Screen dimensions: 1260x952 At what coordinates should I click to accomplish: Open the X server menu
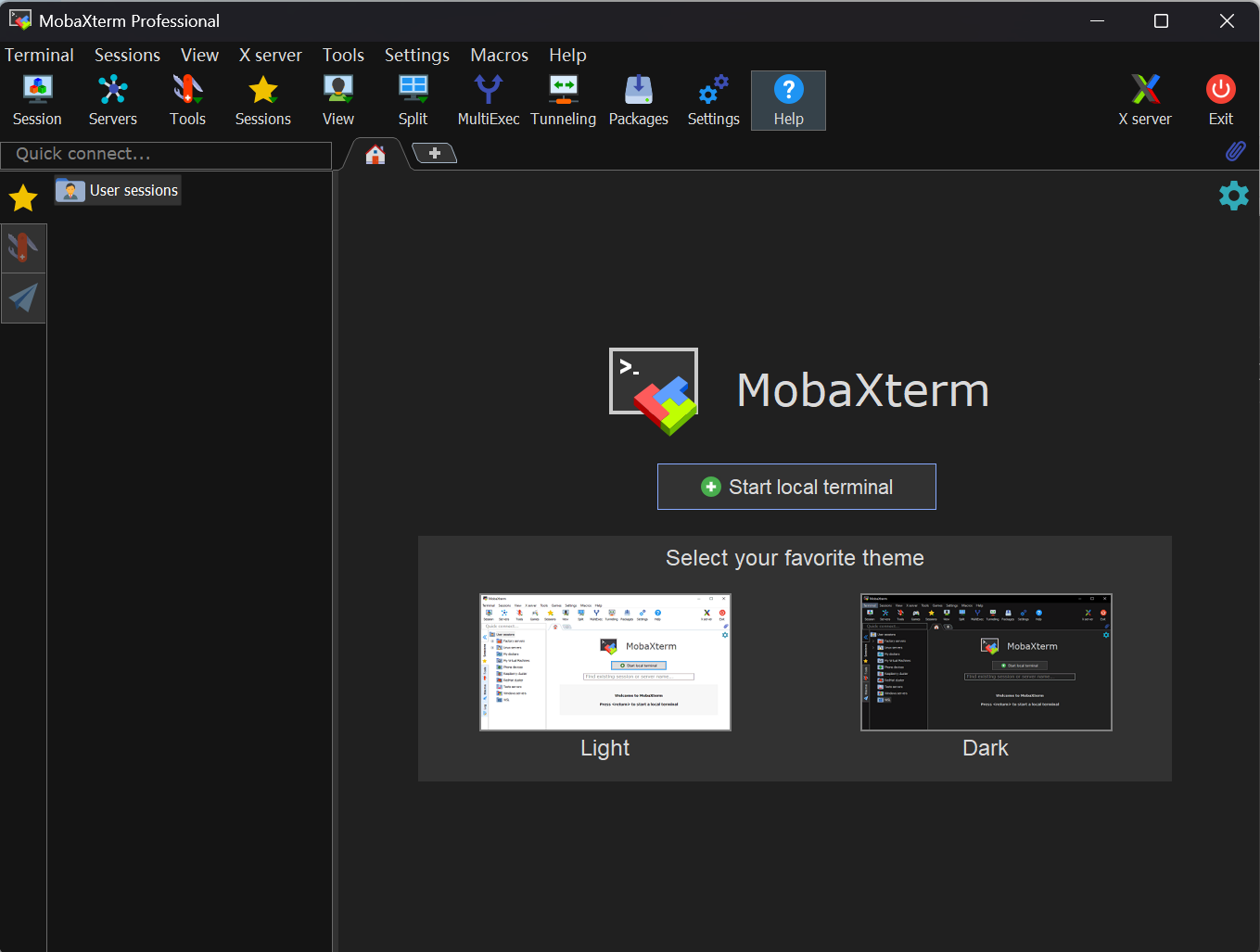tap(270, 55)
